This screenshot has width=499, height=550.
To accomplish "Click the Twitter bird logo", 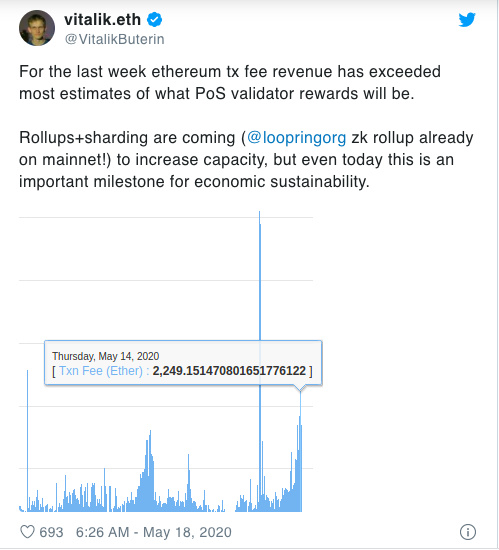I will 467,20.
